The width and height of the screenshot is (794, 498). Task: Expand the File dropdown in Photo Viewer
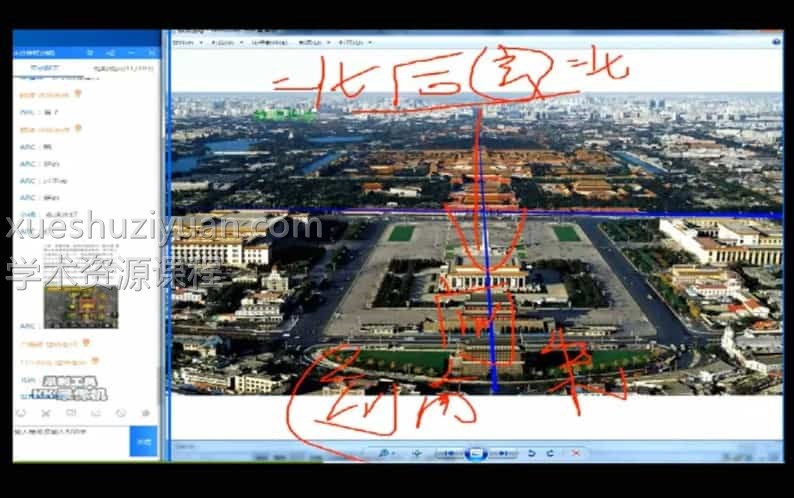tap(187, 43)
